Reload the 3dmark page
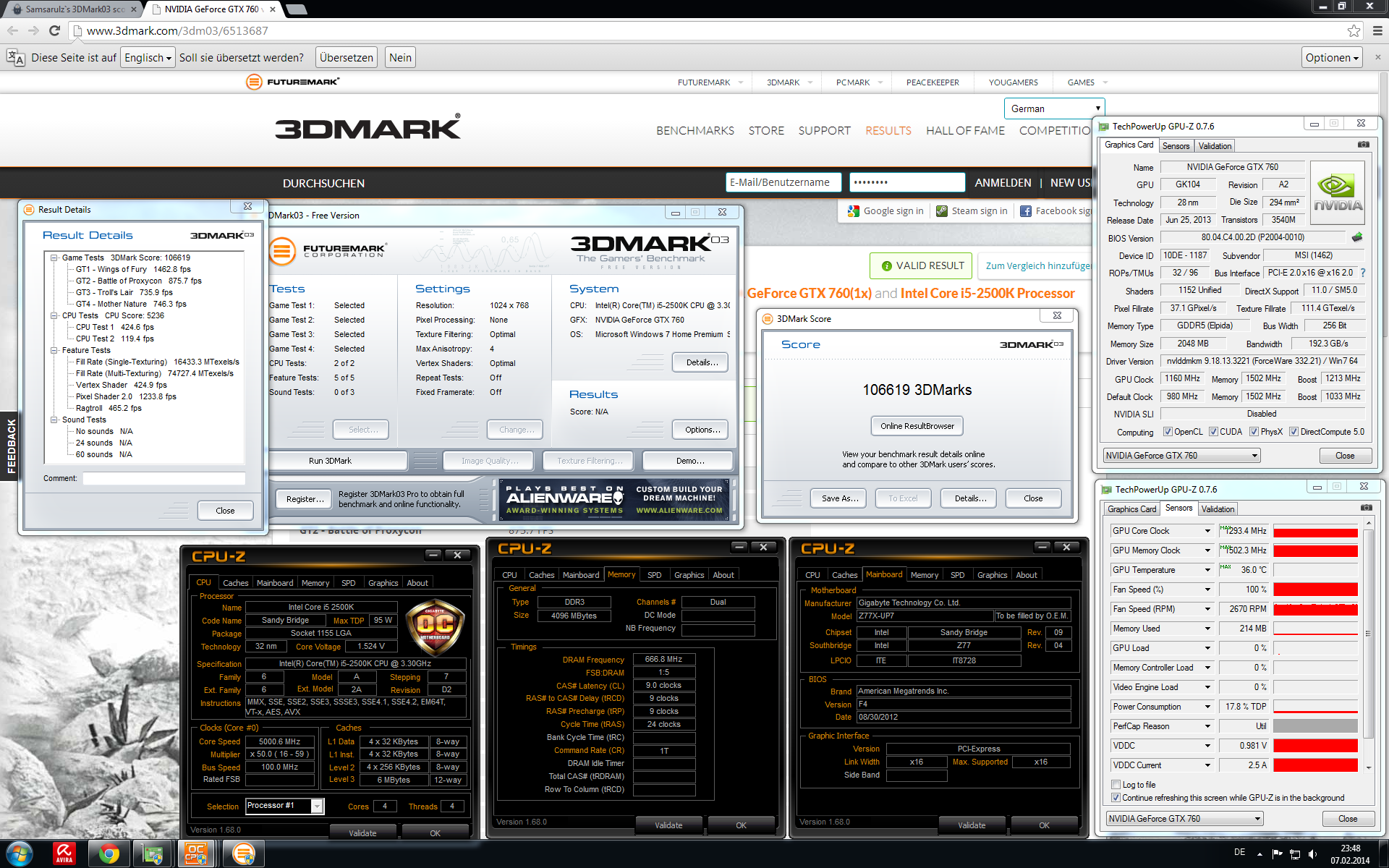The height and width of the screenshot is (868, 1389). coord(54,30)
